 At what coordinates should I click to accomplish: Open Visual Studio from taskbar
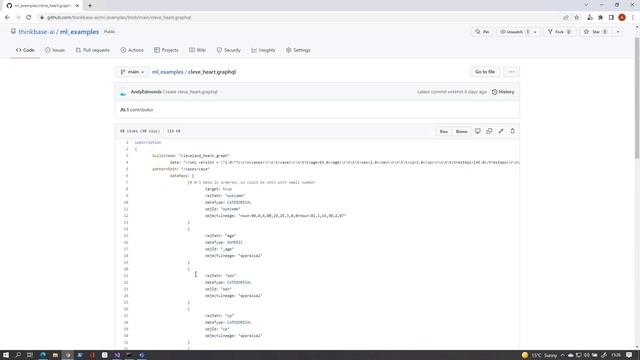point(117,355)
